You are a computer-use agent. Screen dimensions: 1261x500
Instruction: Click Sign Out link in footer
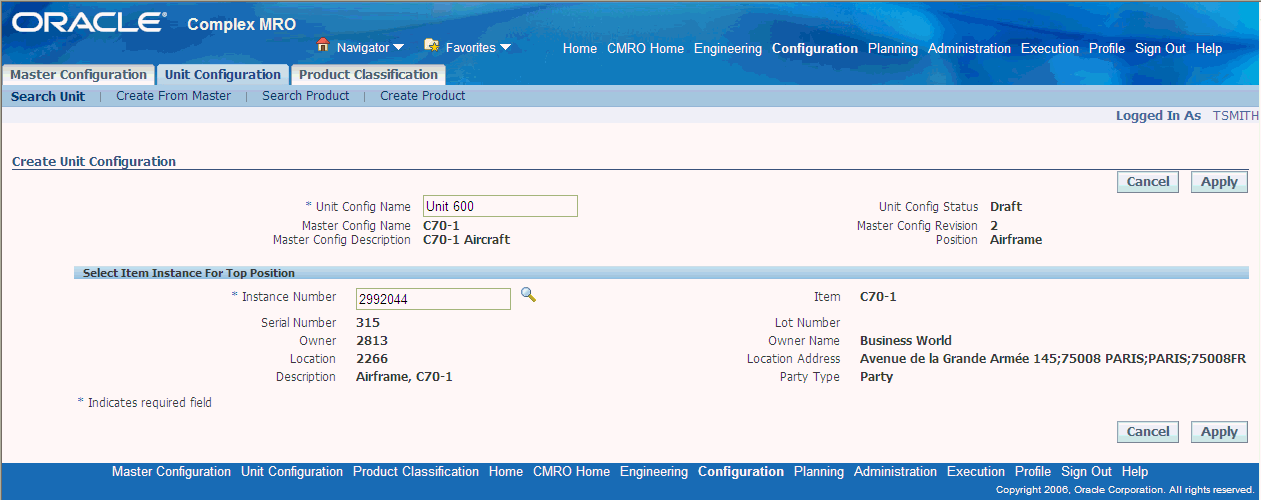[1086, 471]
